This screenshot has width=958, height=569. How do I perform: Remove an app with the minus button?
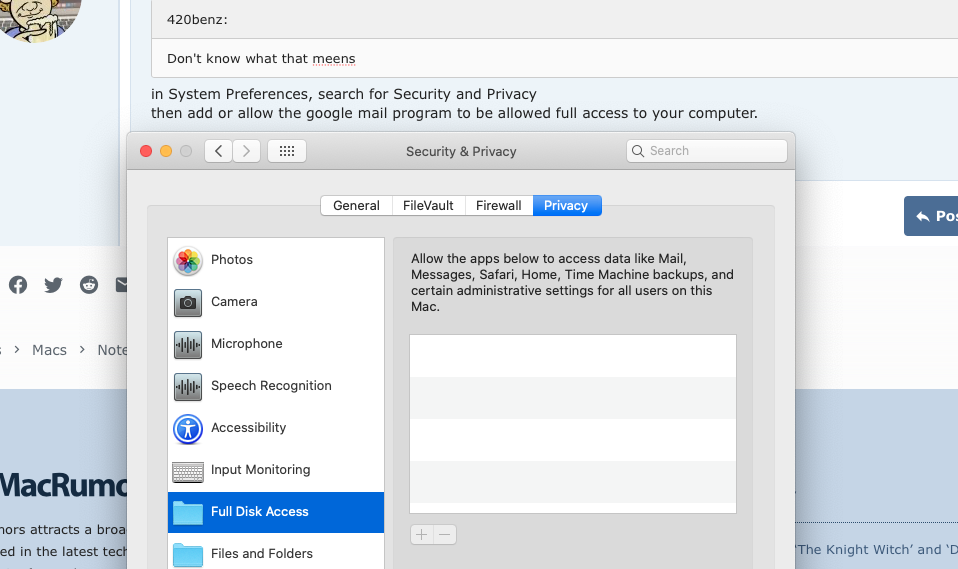click(446, 535)
